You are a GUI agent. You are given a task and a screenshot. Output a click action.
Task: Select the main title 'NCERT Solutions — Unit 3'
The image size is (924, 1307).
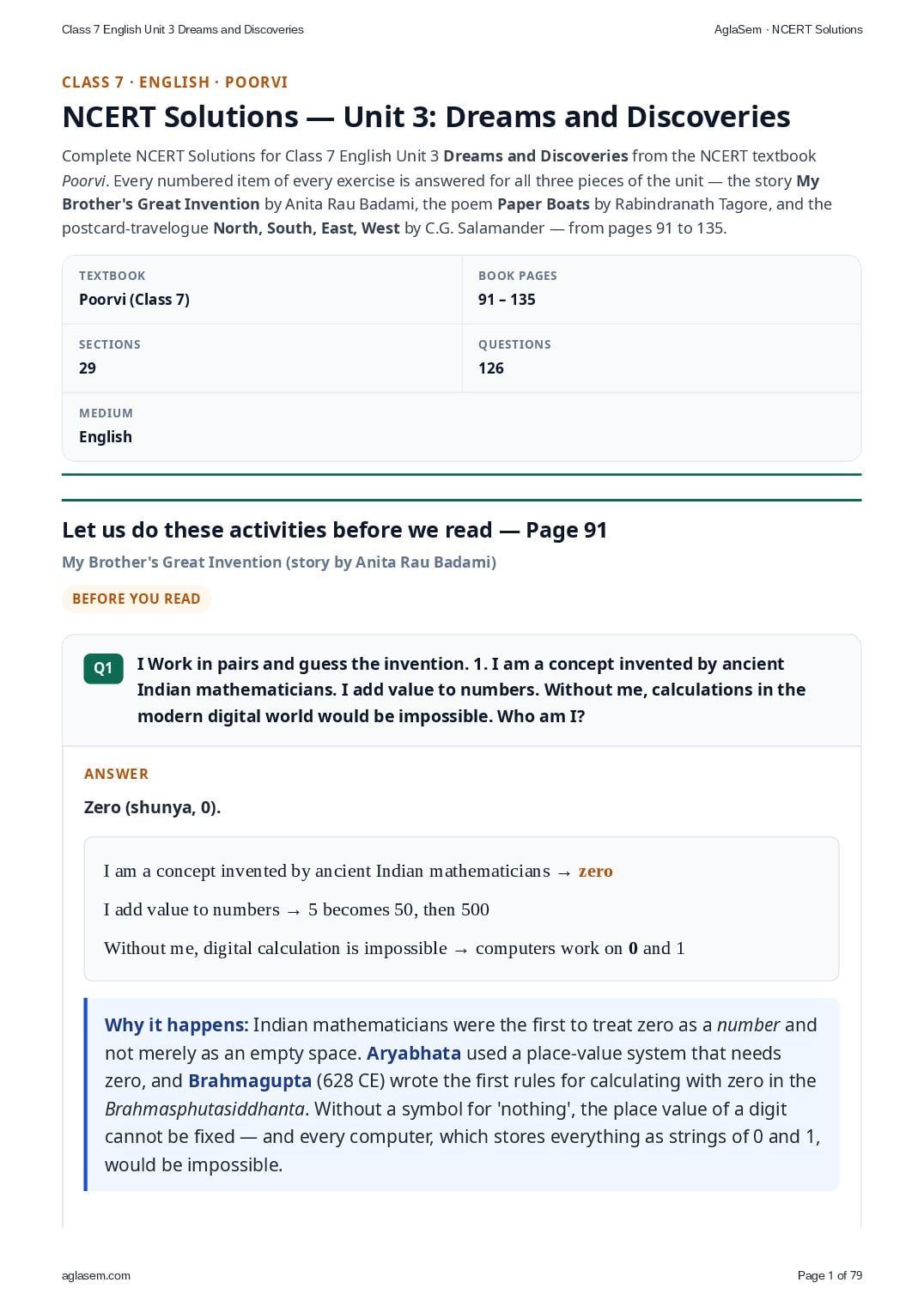[x=426, y=117]
